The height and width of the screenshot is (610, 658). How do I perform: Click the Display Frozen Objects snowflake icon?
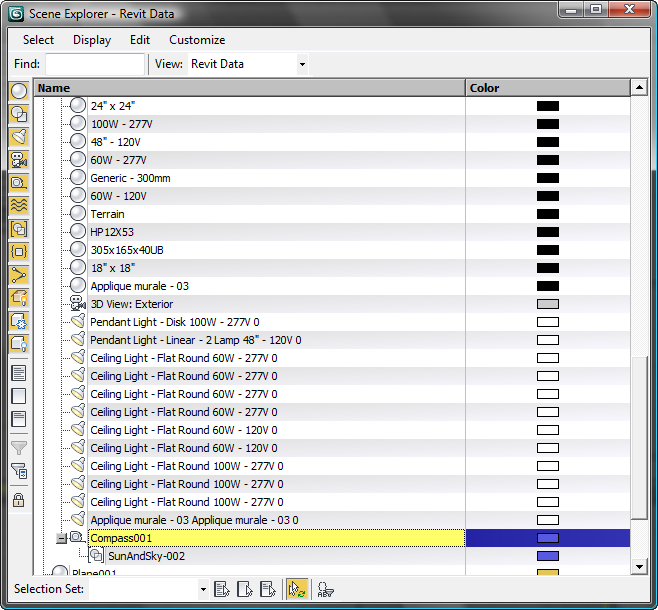tap(19, 321)
